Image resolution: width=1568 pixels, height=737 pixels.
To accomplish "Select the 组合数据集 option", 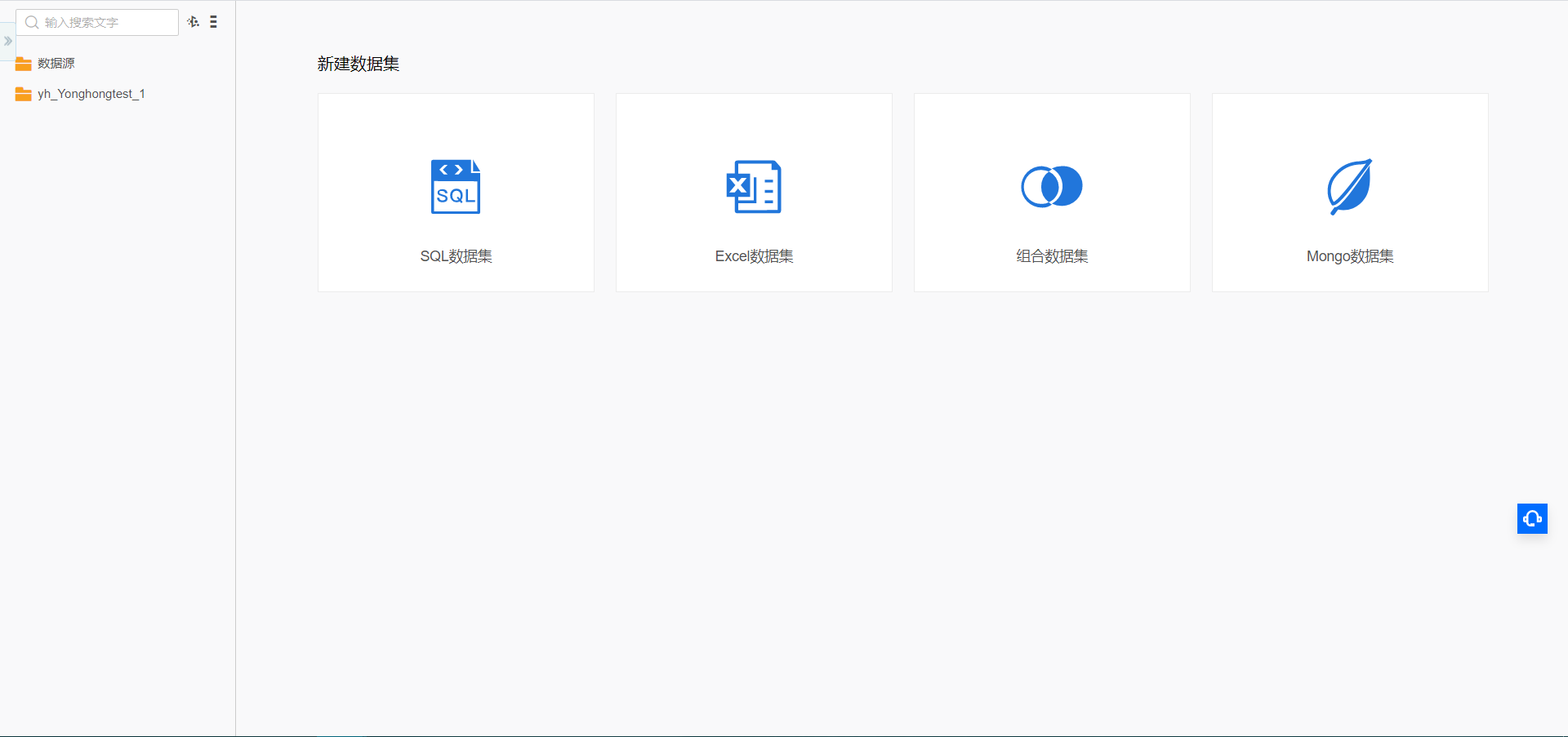I will point(1051,193).
